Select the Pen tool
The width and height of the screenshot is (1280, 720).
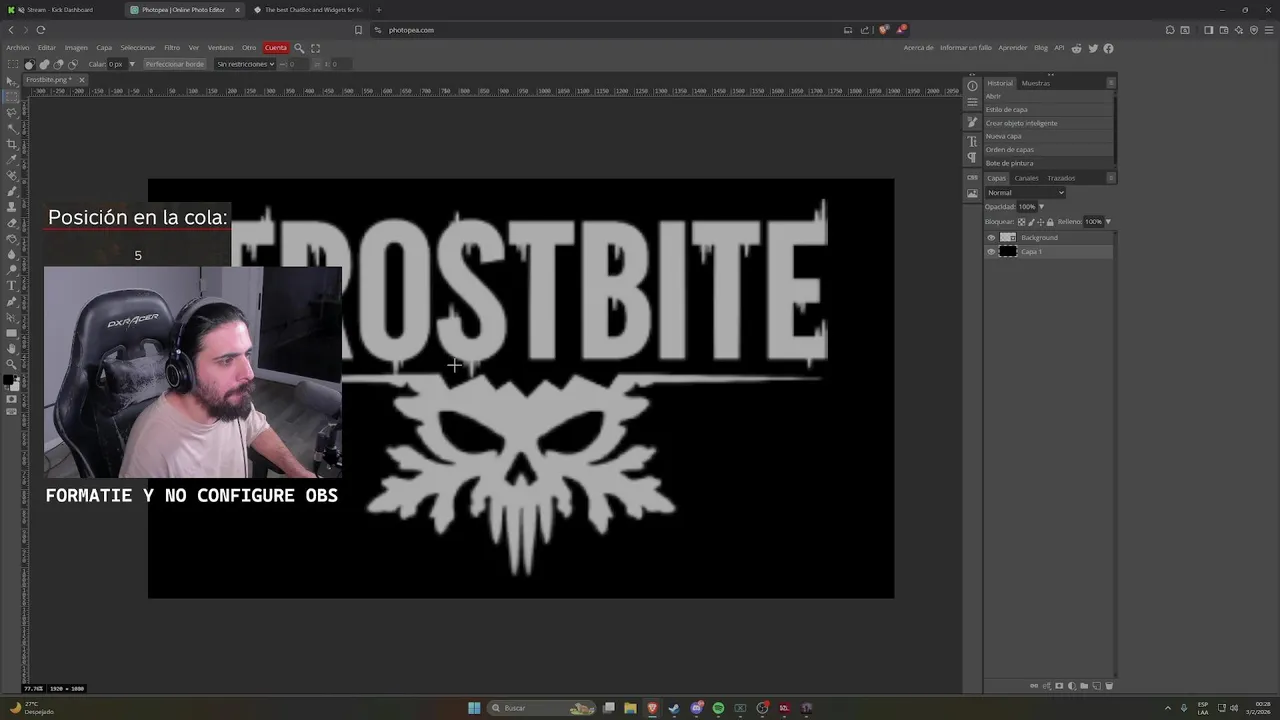pos(12,302)
